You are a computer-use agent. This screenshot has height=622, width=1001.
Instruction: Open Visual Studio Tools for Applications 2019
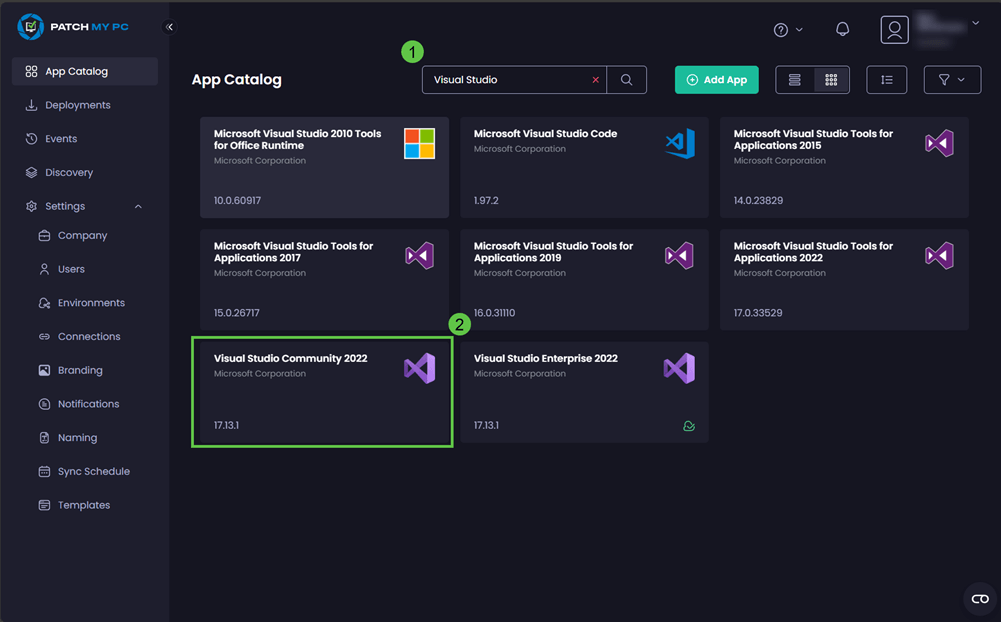point(584,280)
